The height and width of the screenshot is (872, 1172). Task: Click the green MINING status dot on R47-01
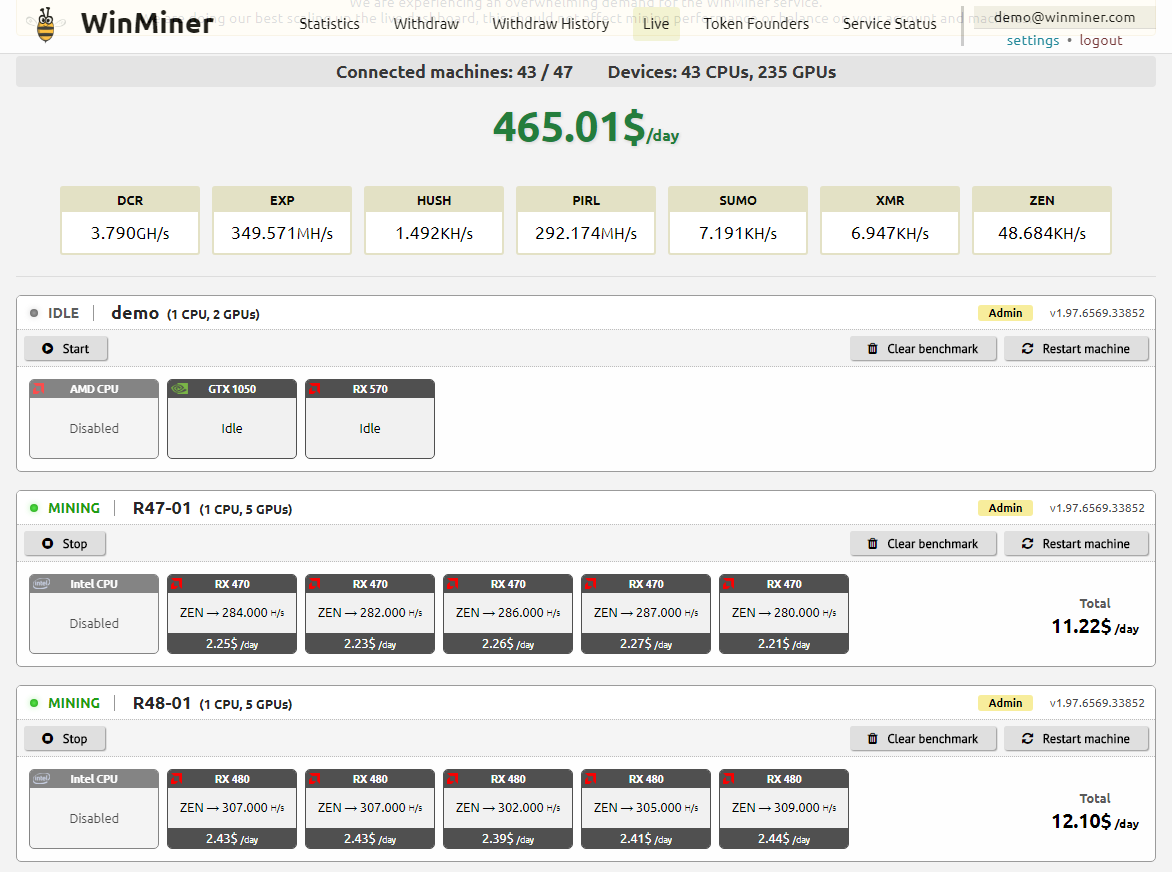34,508
